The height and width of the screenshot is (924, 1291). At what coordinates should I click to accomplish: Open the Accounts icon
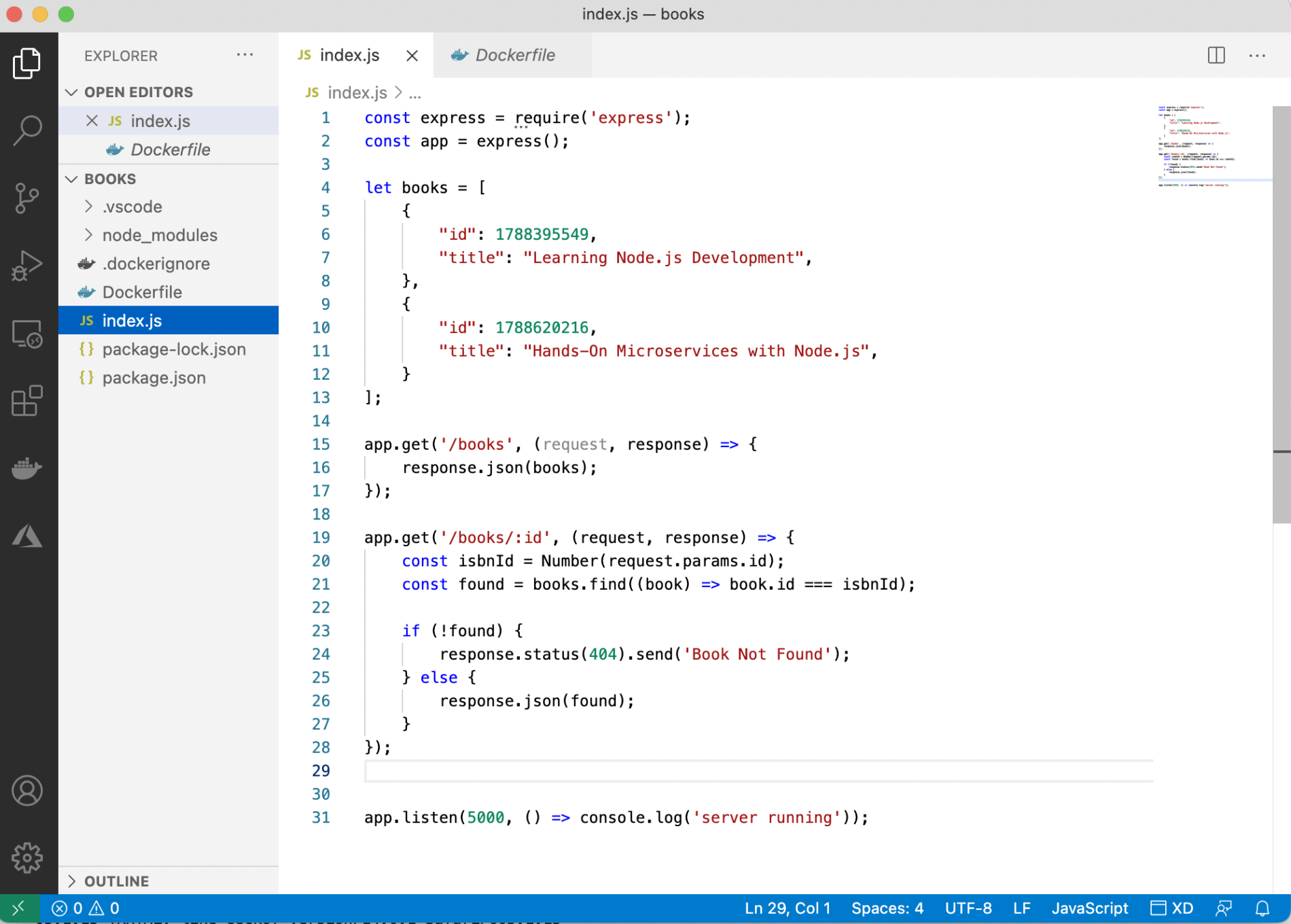pyautogui.click(x=27, y=791)
